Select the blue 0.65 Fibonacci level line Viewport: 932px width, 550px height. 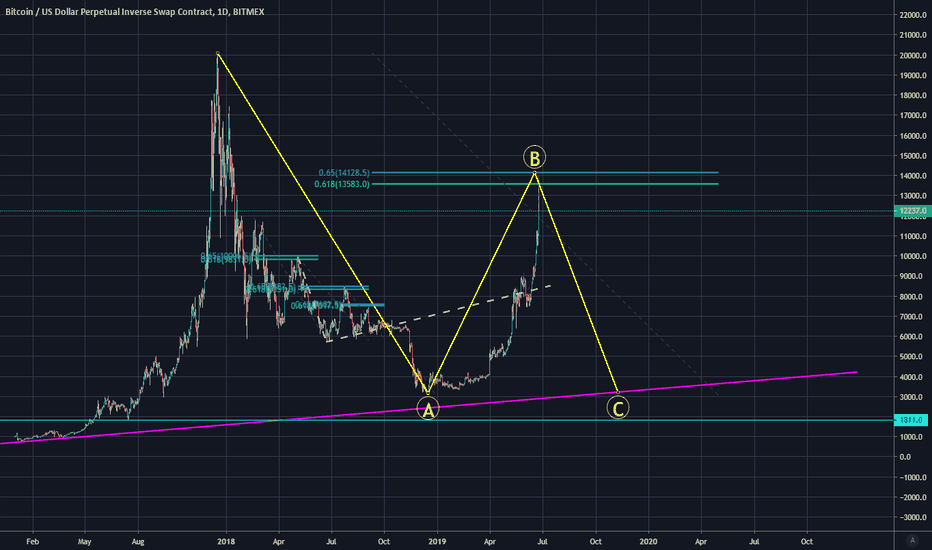(x=544, y=172)
